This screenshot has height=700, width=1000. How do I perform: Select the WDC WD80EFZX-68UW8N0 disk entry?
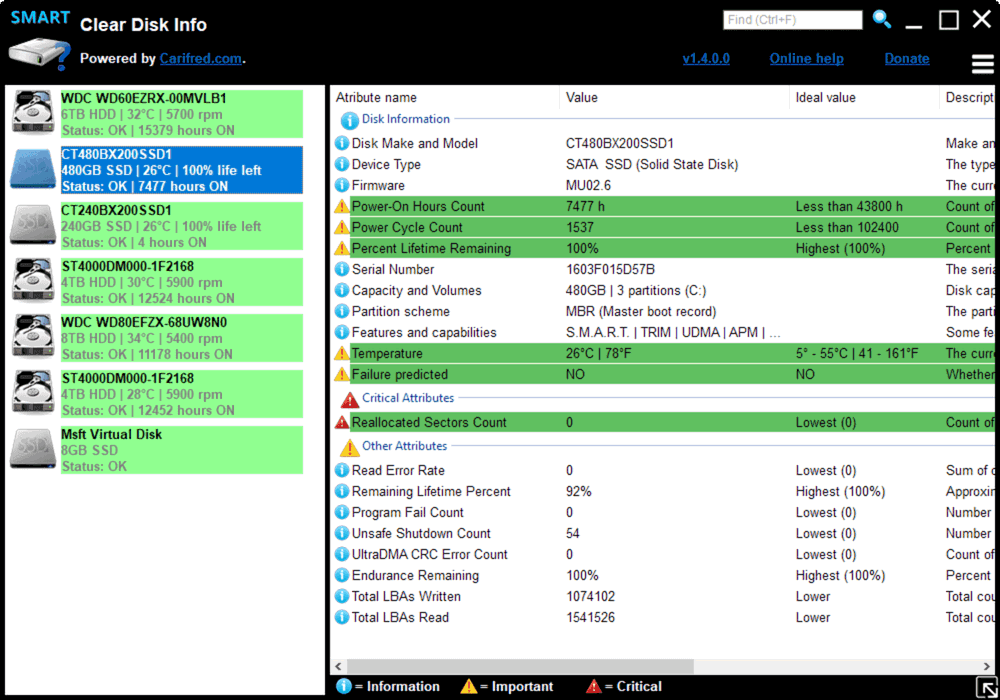click(x=182, y=339)
